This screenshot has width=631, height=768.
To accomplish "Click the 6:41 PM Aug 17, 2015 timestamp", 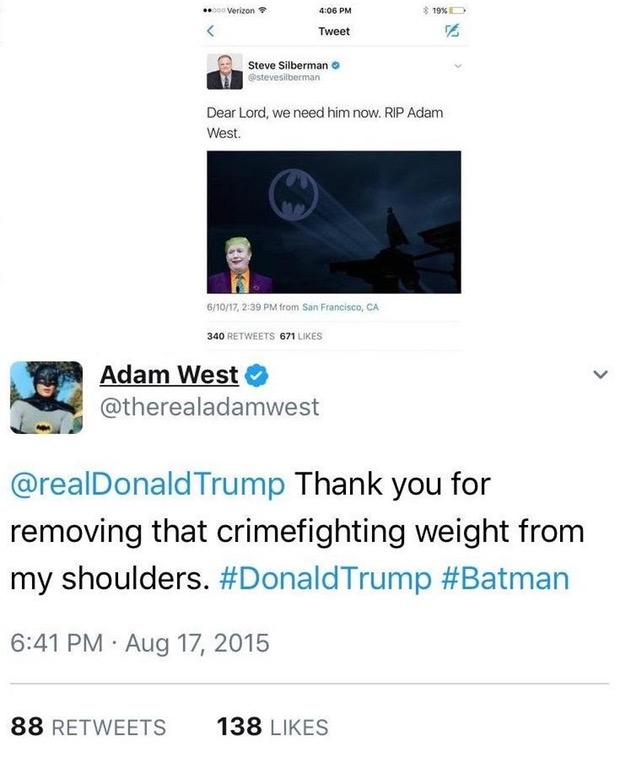I will click(140, 643).
